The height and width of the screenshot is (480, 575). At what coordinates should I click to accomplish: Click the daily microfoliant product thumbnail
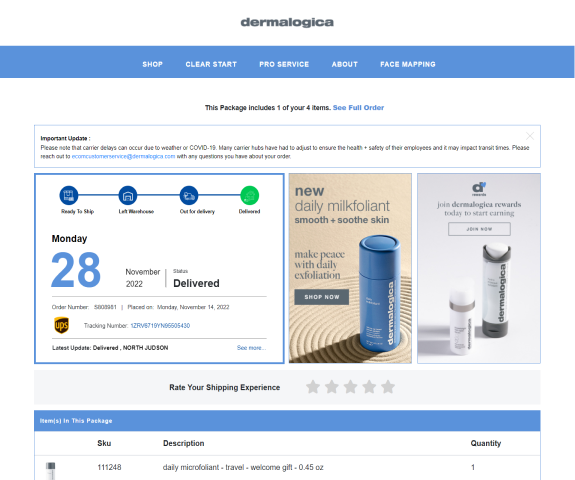(x=51, y=471)
